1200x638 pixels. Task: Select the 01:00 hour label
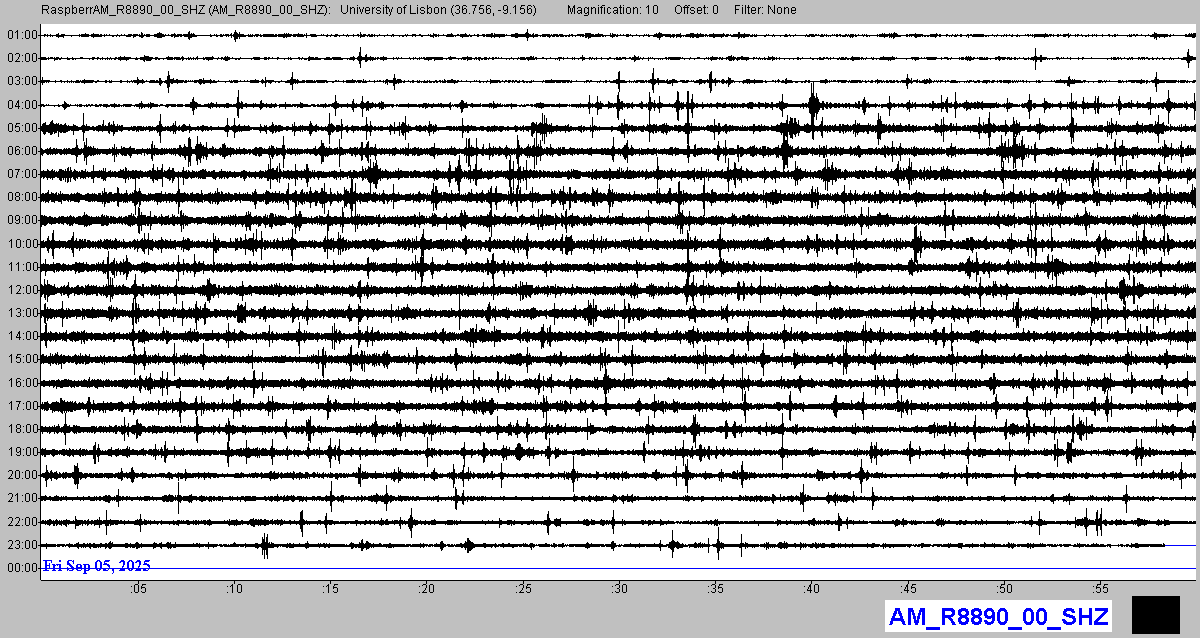pyautogui.click(x=22, y=35)
